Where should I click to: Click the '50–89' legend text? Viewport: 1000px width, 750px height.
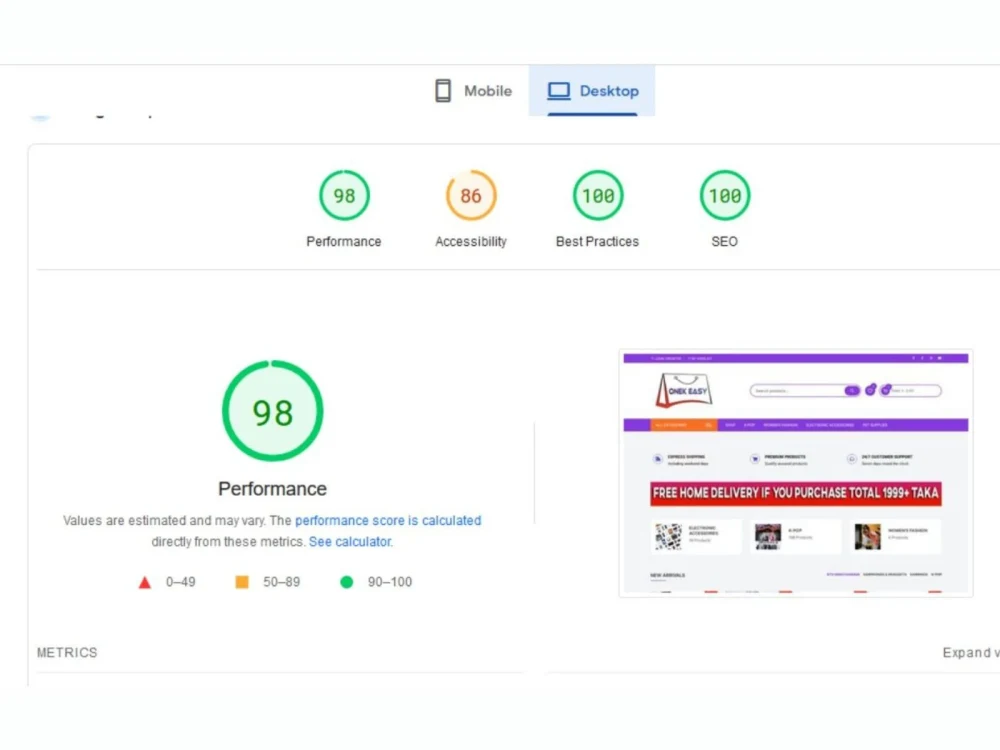(281, 582)
